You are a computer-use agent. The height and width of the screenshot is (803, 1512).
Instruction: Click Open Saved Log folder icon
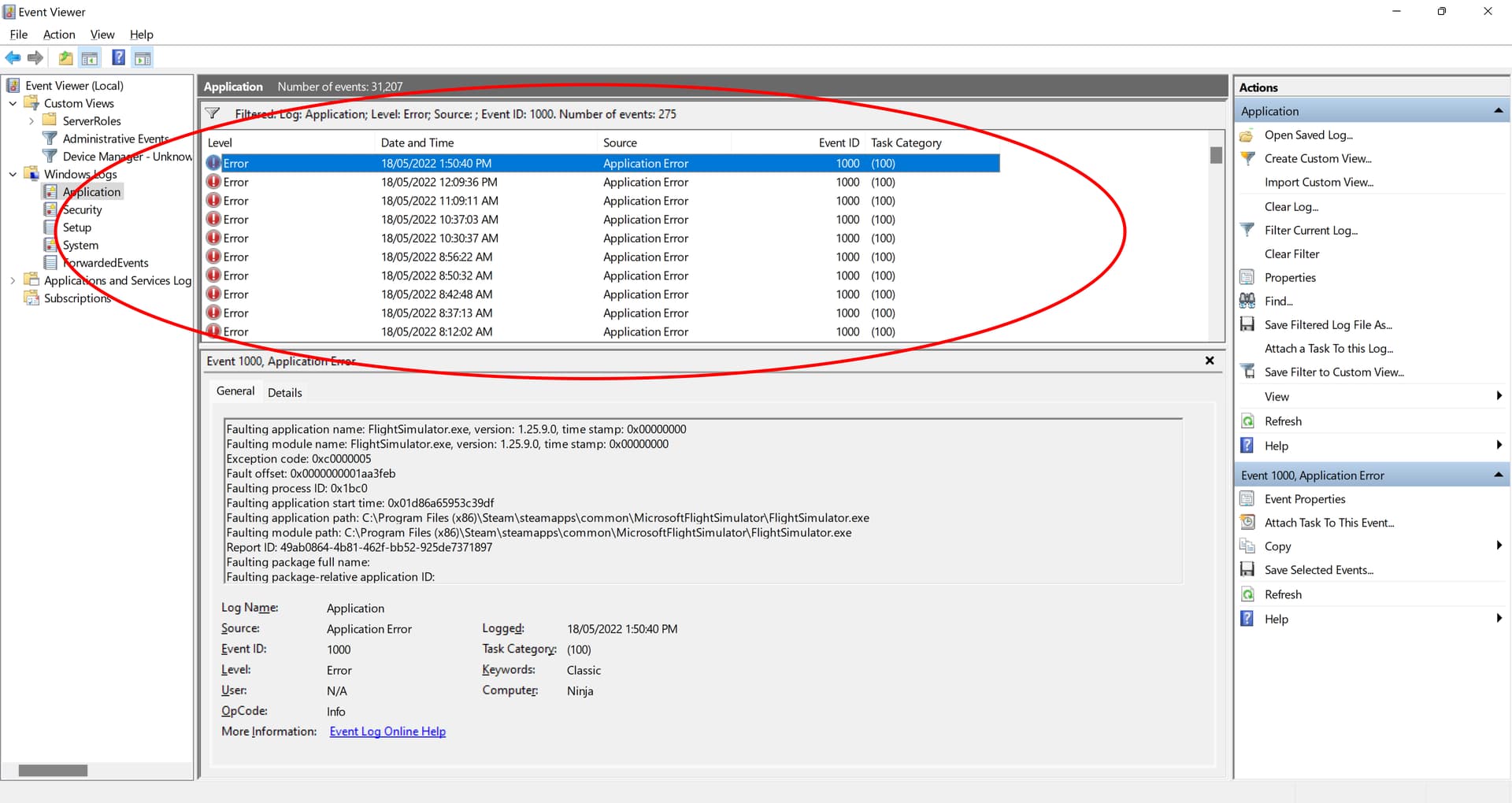[x=1247, y=135]
